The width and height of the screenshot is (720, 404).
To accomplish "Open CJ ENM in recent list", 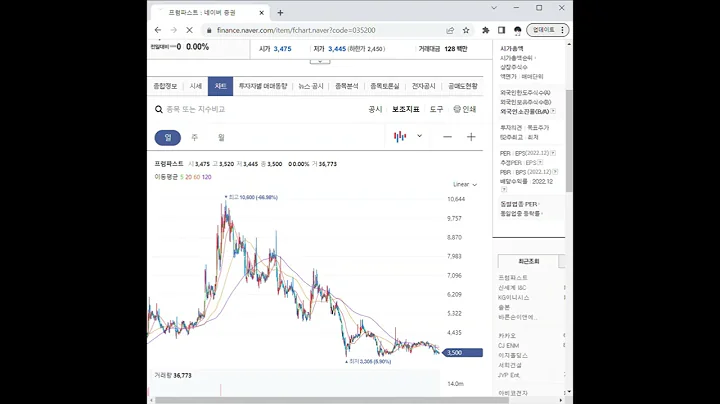I will [509, 346].
